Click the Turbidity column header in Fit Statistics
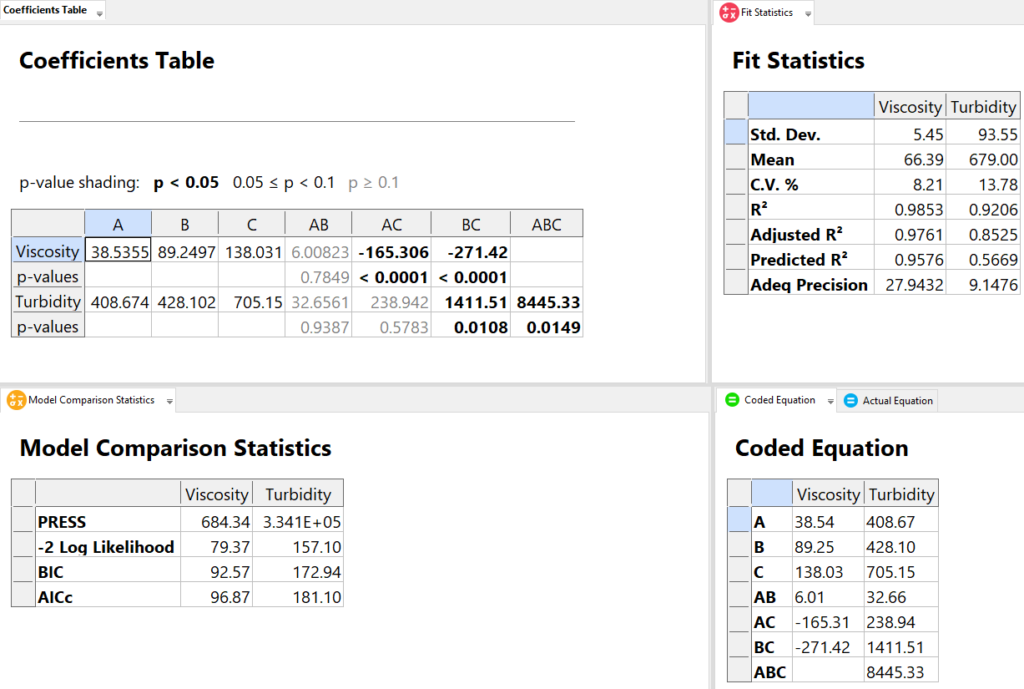This screenshot has width=1024, height=689. 983,106
